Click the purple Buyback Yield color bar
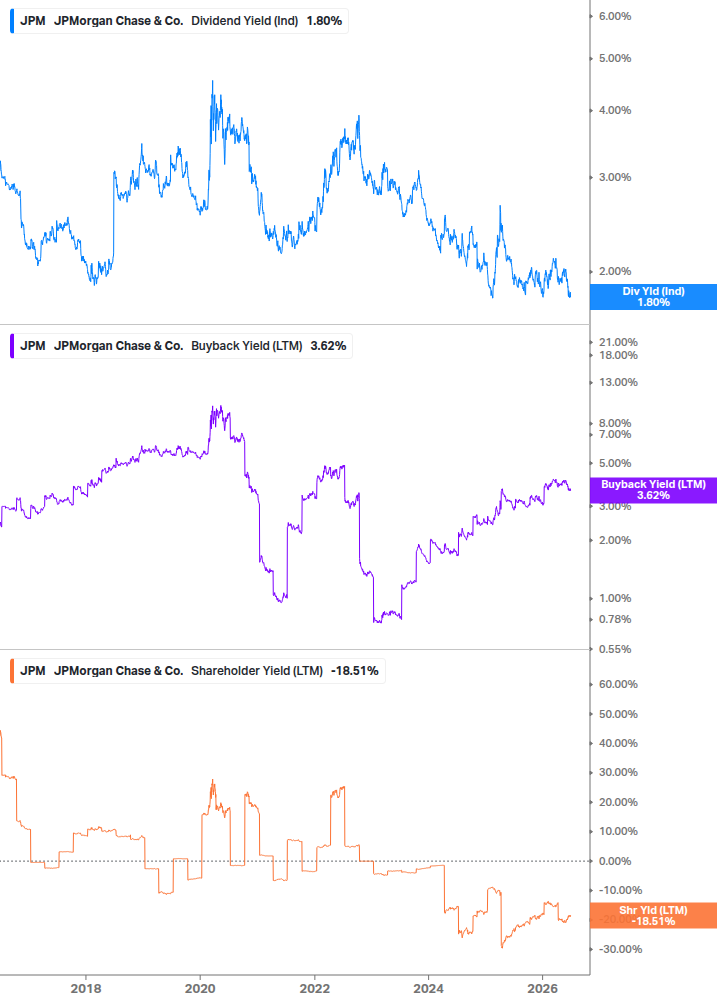This screenshot has height=1005, width=717. pos(12,345)
